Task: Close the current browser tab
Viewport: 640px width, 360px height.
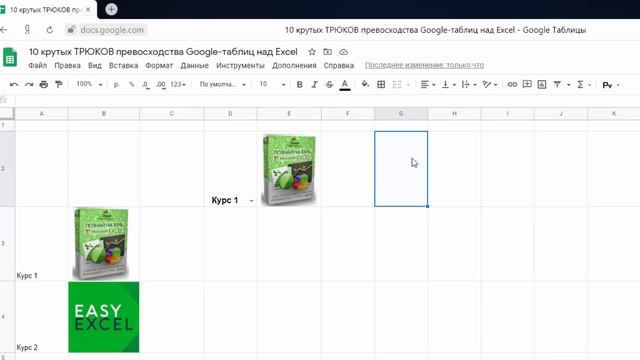Action: tap(88, 9)
